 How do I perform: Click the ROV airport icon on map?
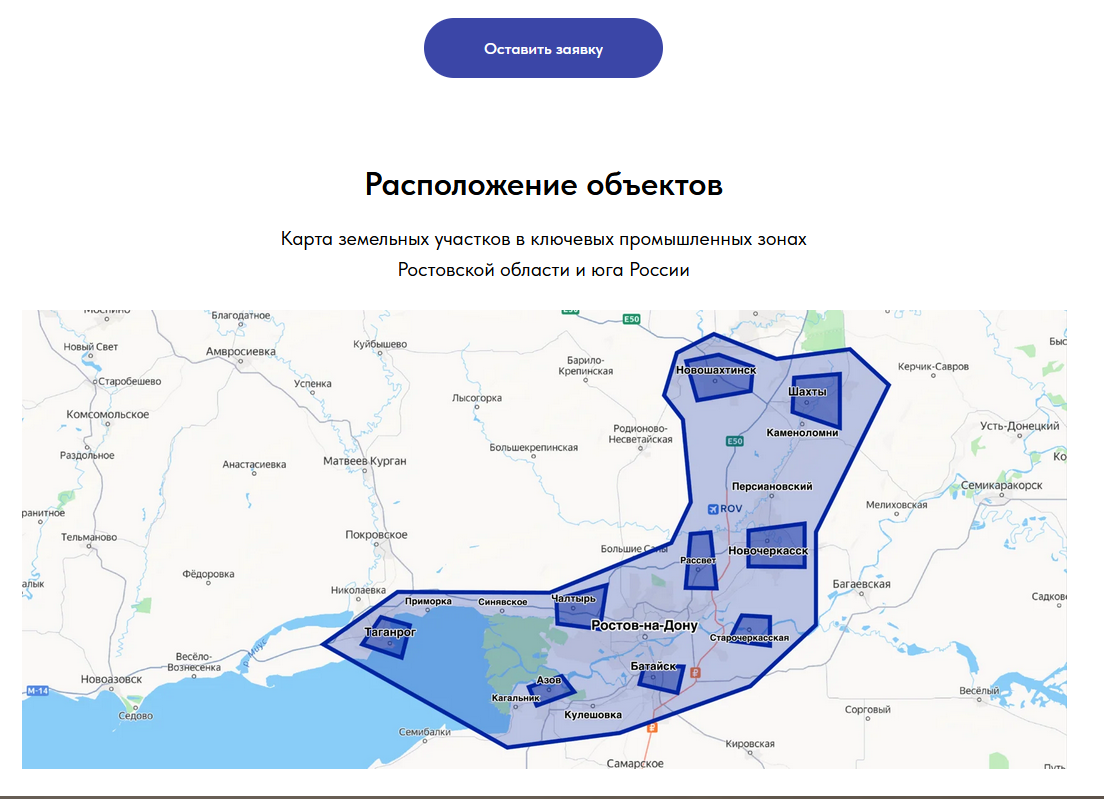point(712,508)
